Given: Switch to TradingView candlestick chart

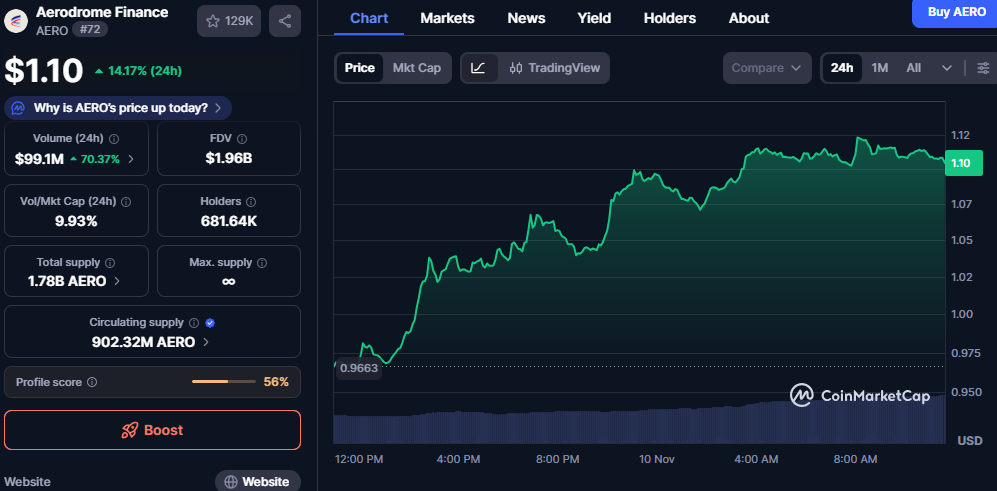Looking at the screenshot, I should coord(554,68).
